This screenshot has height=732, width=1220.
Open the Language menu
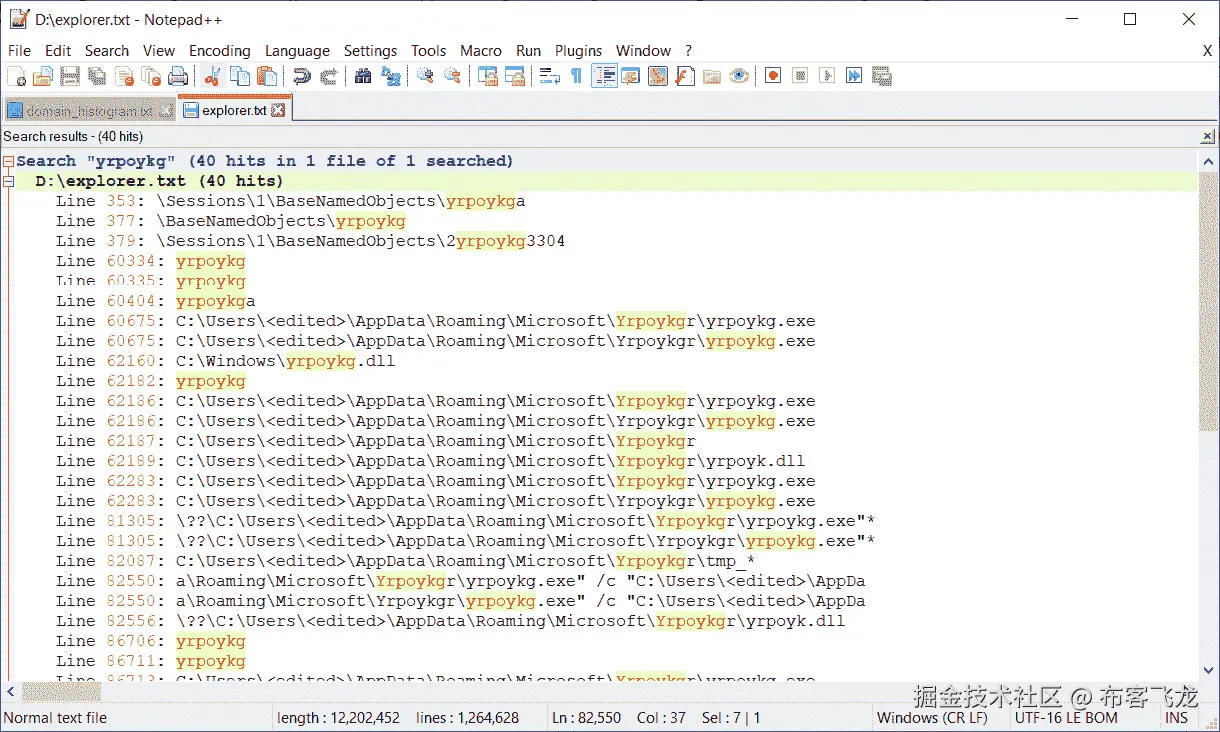[x=297, y=50]
